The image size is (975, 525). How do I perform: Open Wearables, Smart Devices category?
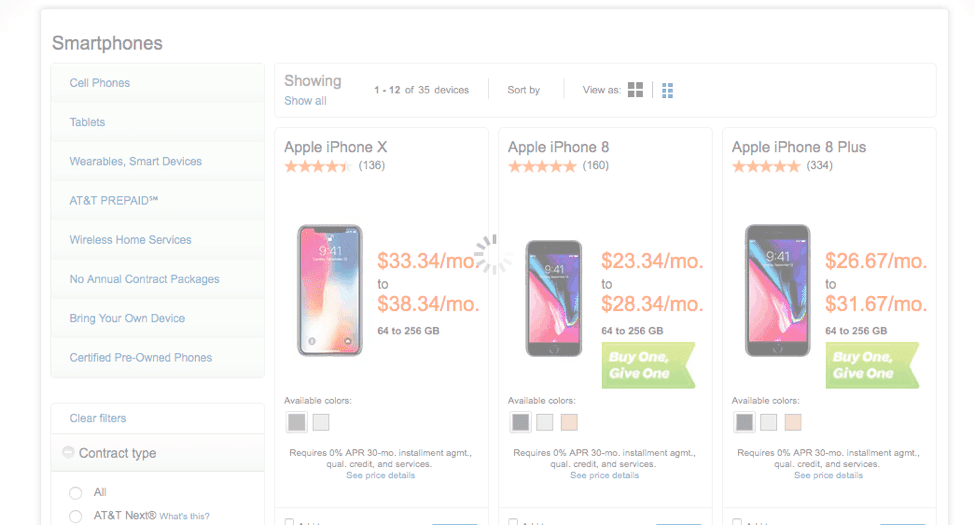point(135,161)
